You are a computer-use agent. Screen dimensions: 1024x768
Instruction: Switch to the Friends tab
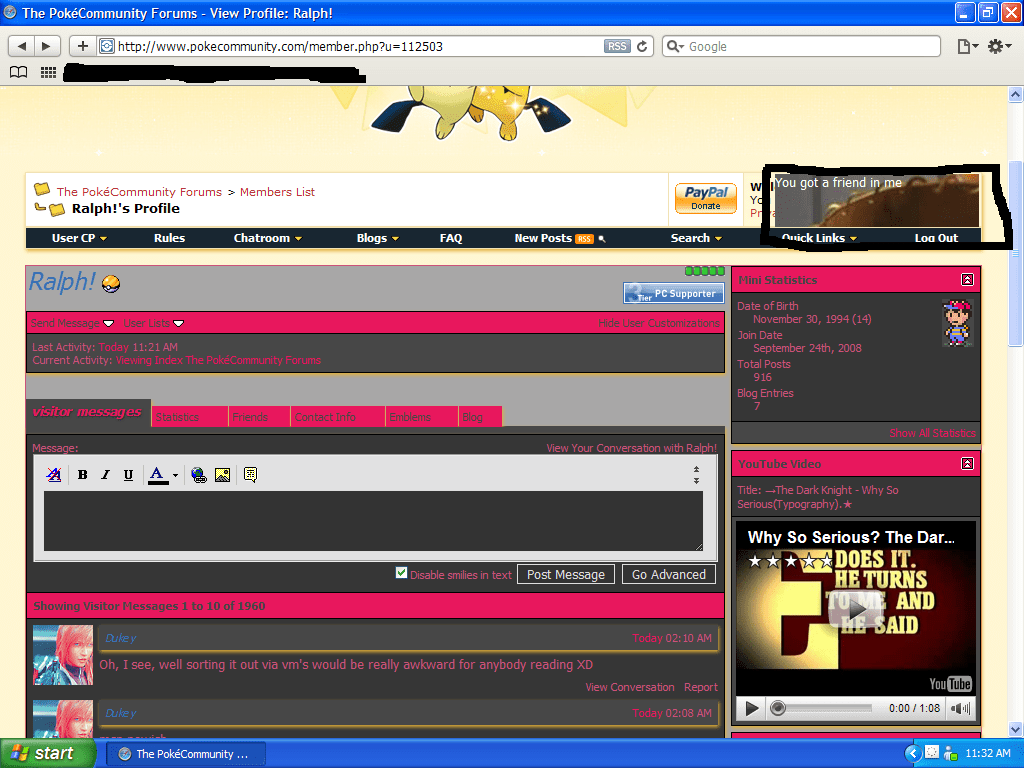pos(259,417)
